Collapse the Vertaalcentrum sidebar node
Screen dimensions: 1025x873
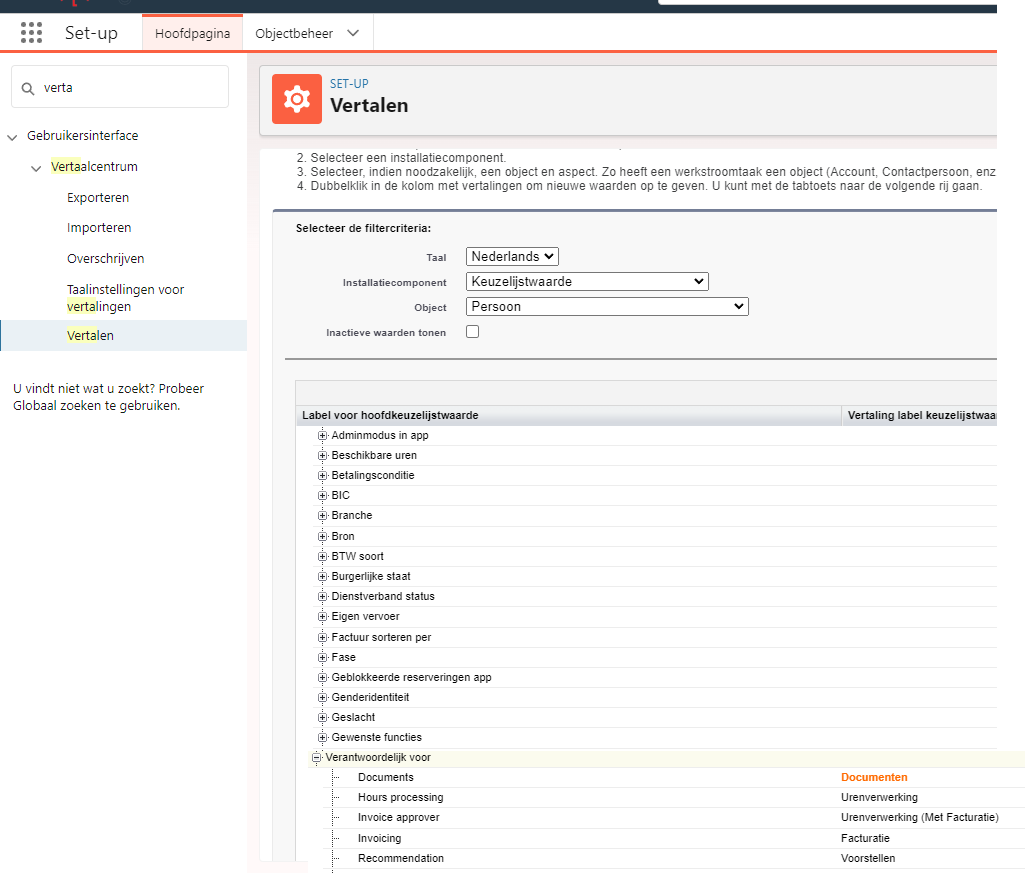pyautogui.click(x=37, y=167)
